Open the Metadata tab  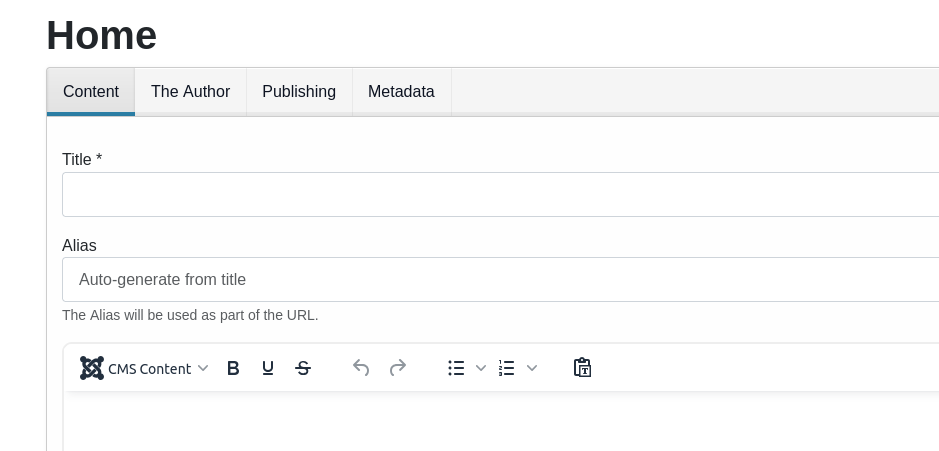coord(401,92)
